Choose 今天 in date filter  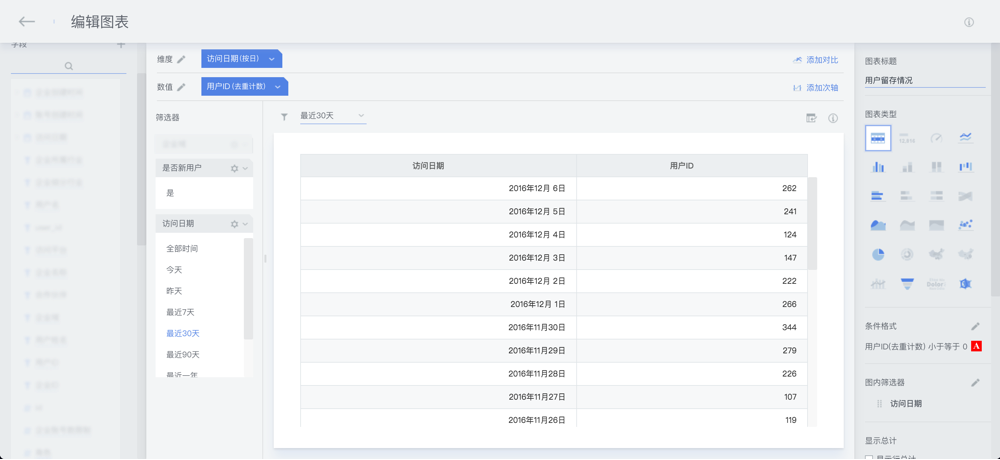tap(174, 269)
